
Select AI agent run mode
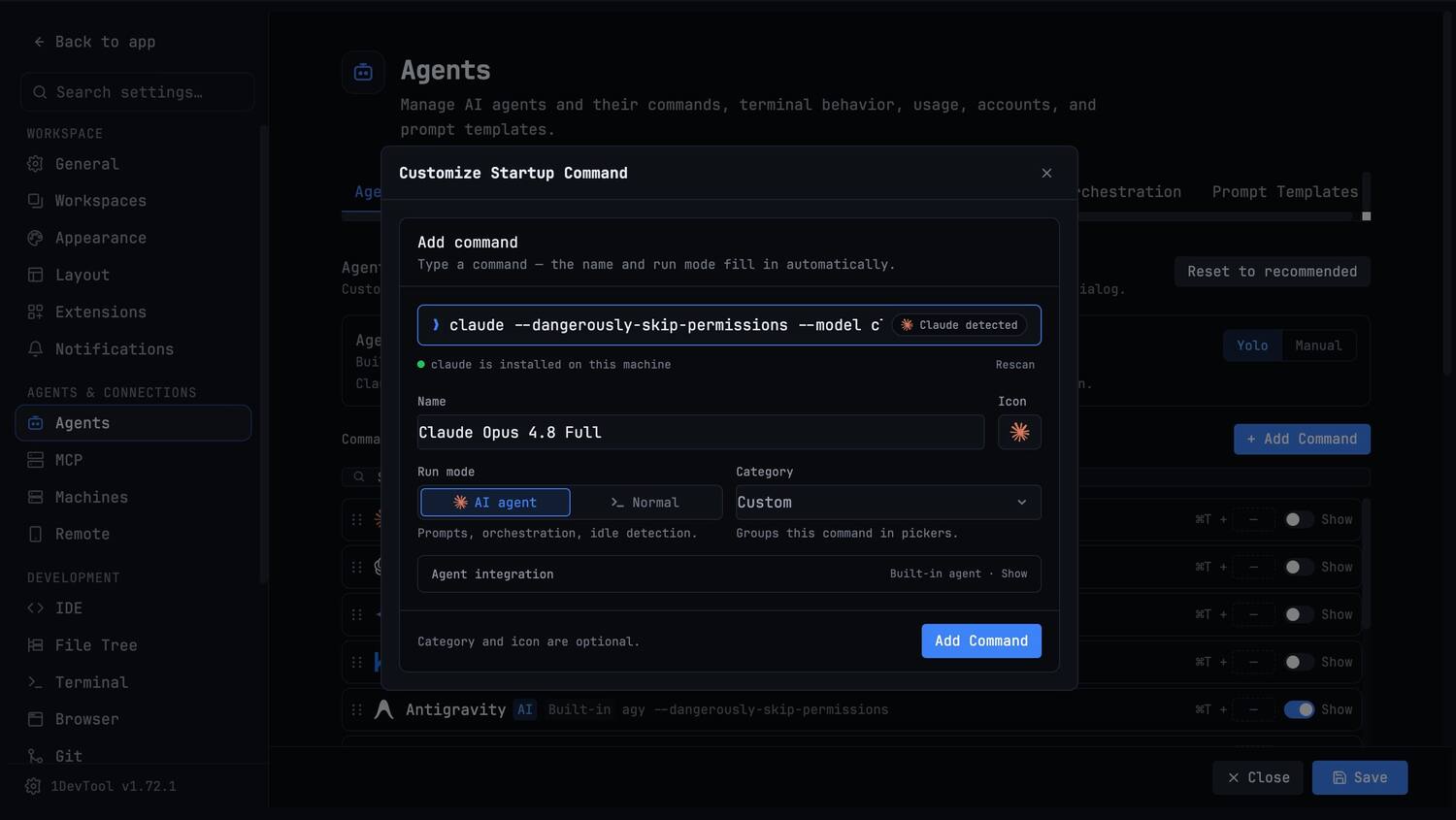pos(495,502)
